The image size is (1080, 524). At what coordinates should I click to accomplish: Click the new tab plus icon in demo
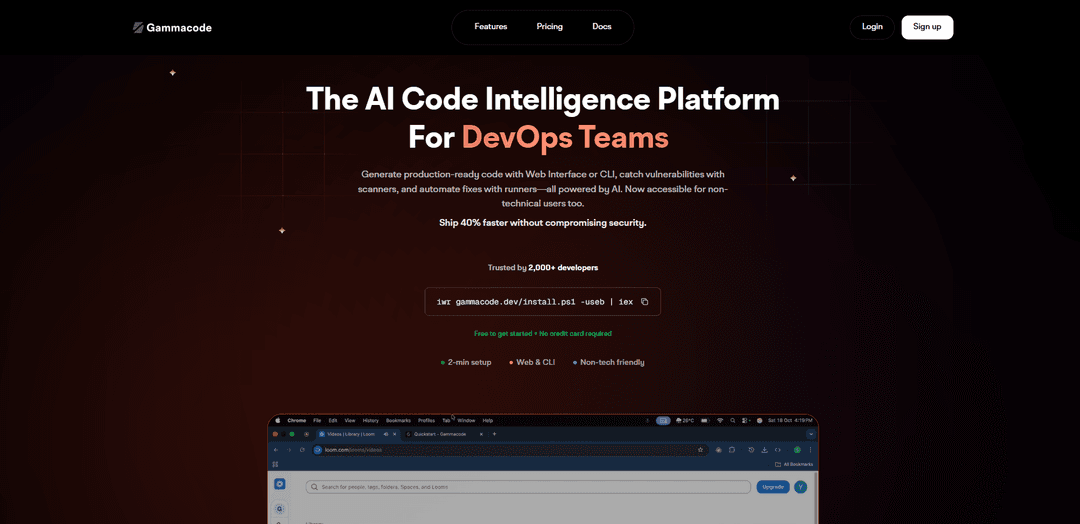point(494,434)
